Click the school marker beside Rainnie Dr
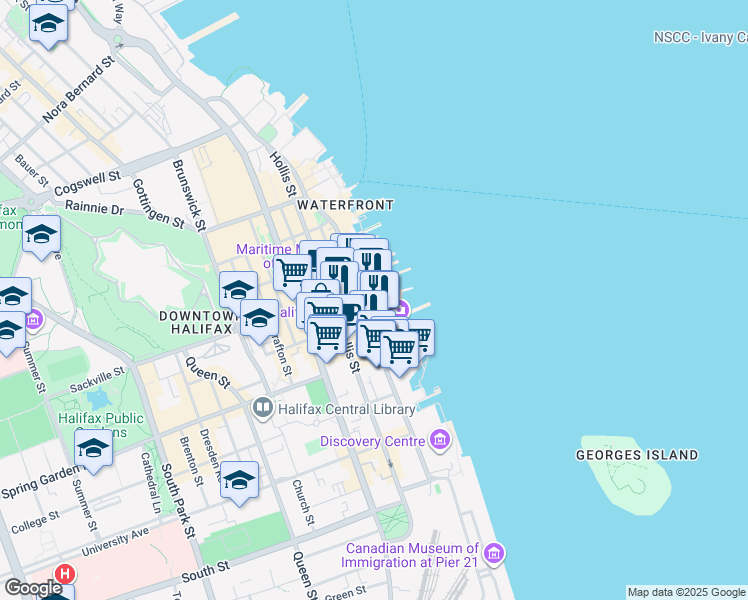The height and width of the screenshot is (600, 748). [42, 237]
